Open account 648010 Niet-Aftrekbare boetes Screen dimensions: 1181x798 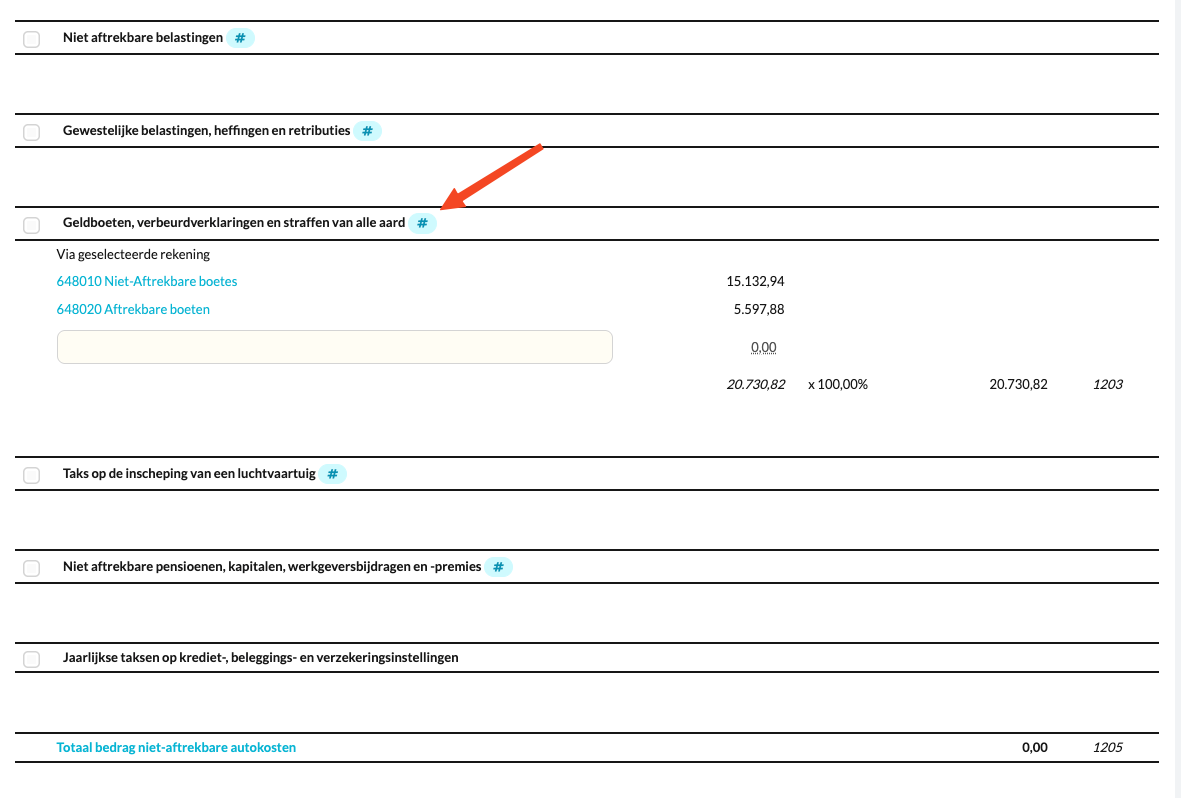coord(147,281)
